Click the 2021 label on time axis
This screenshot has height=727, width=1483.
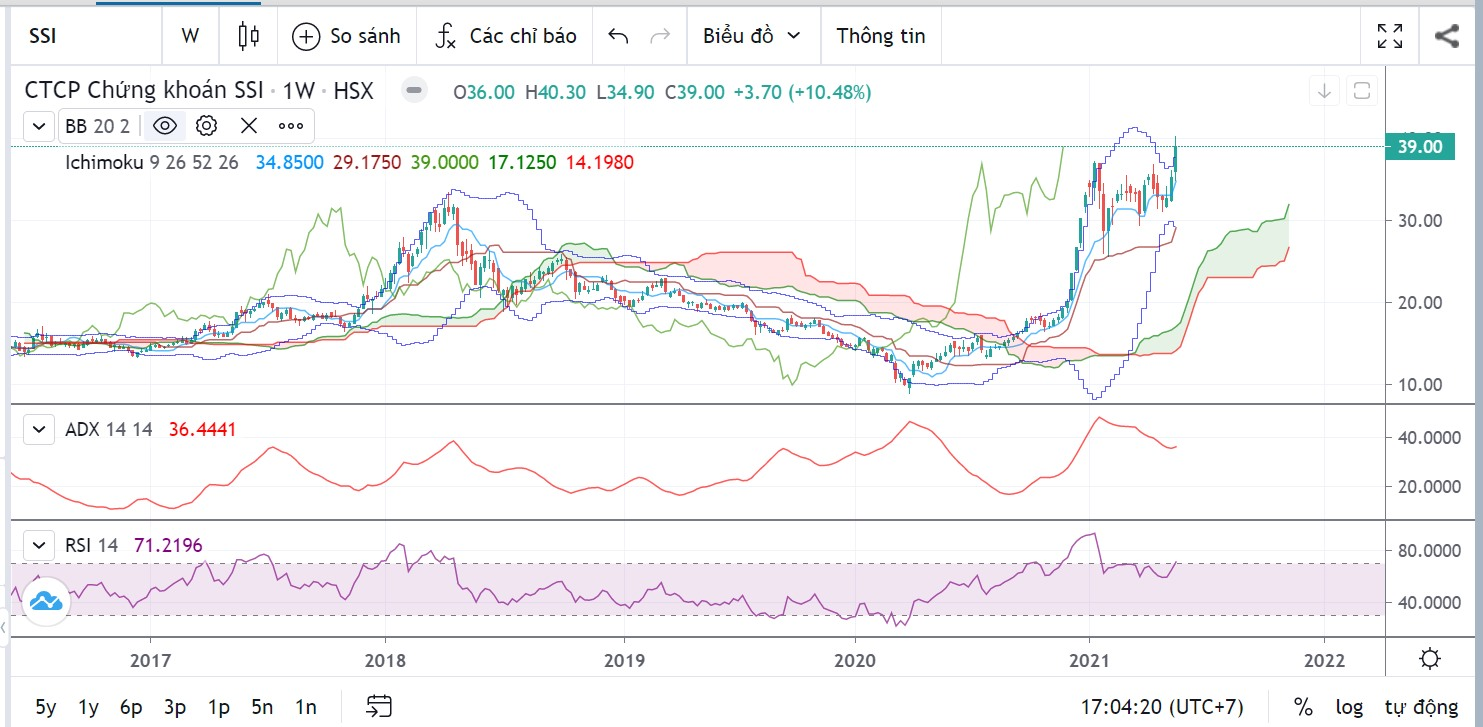[1088, 659]
